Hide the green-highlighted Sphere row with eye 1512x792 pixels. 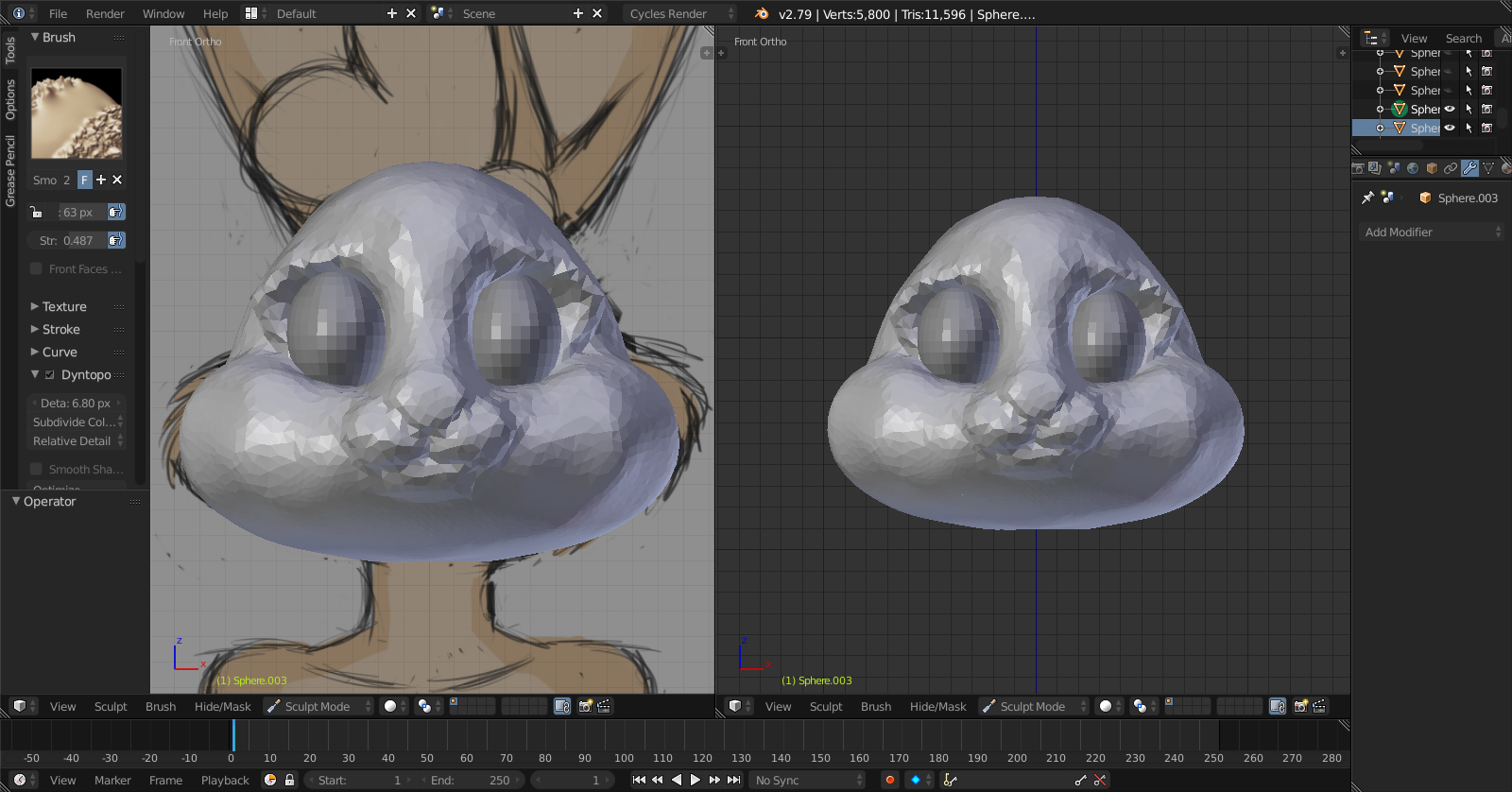[x=1450, y=109]
